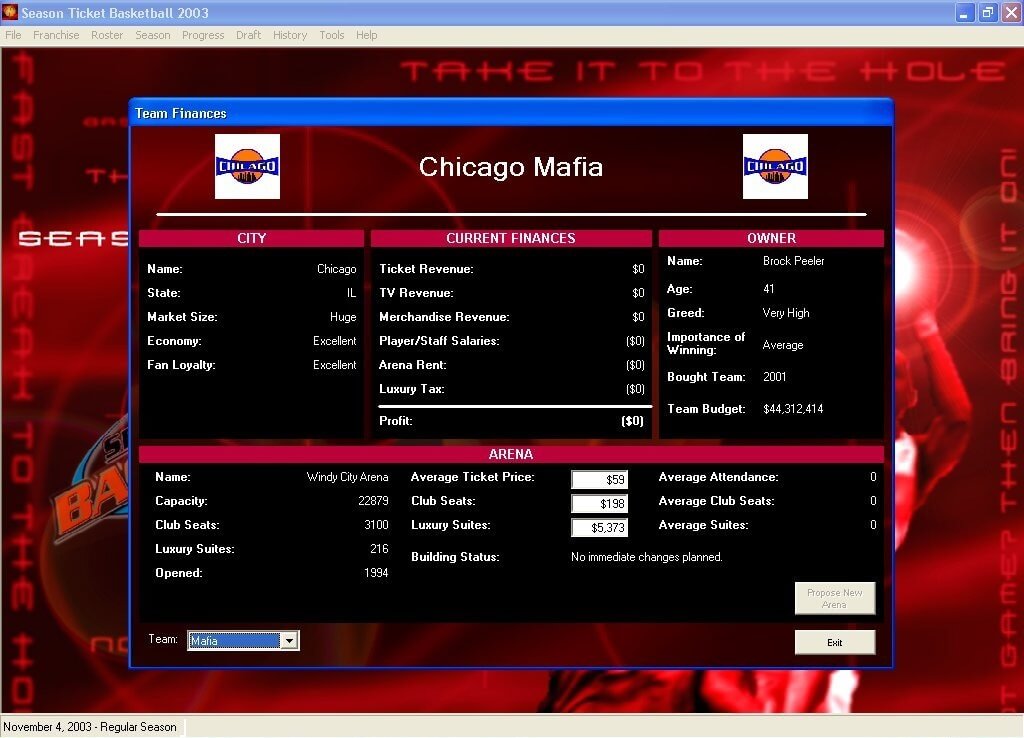Click the arena Club Seats count 3100
Image resolution: width=1024 pixels, height=738 pixels.
click(x=376, y=525)
